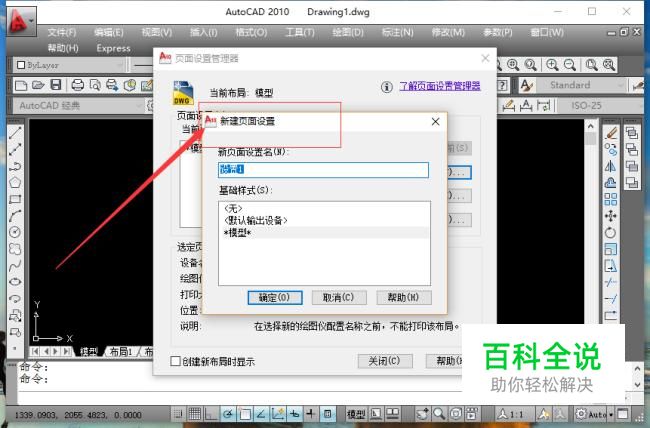Select the Circle tool
This screenshot has height=428, width=650.
pyautogui.click(x=15, y=232)
